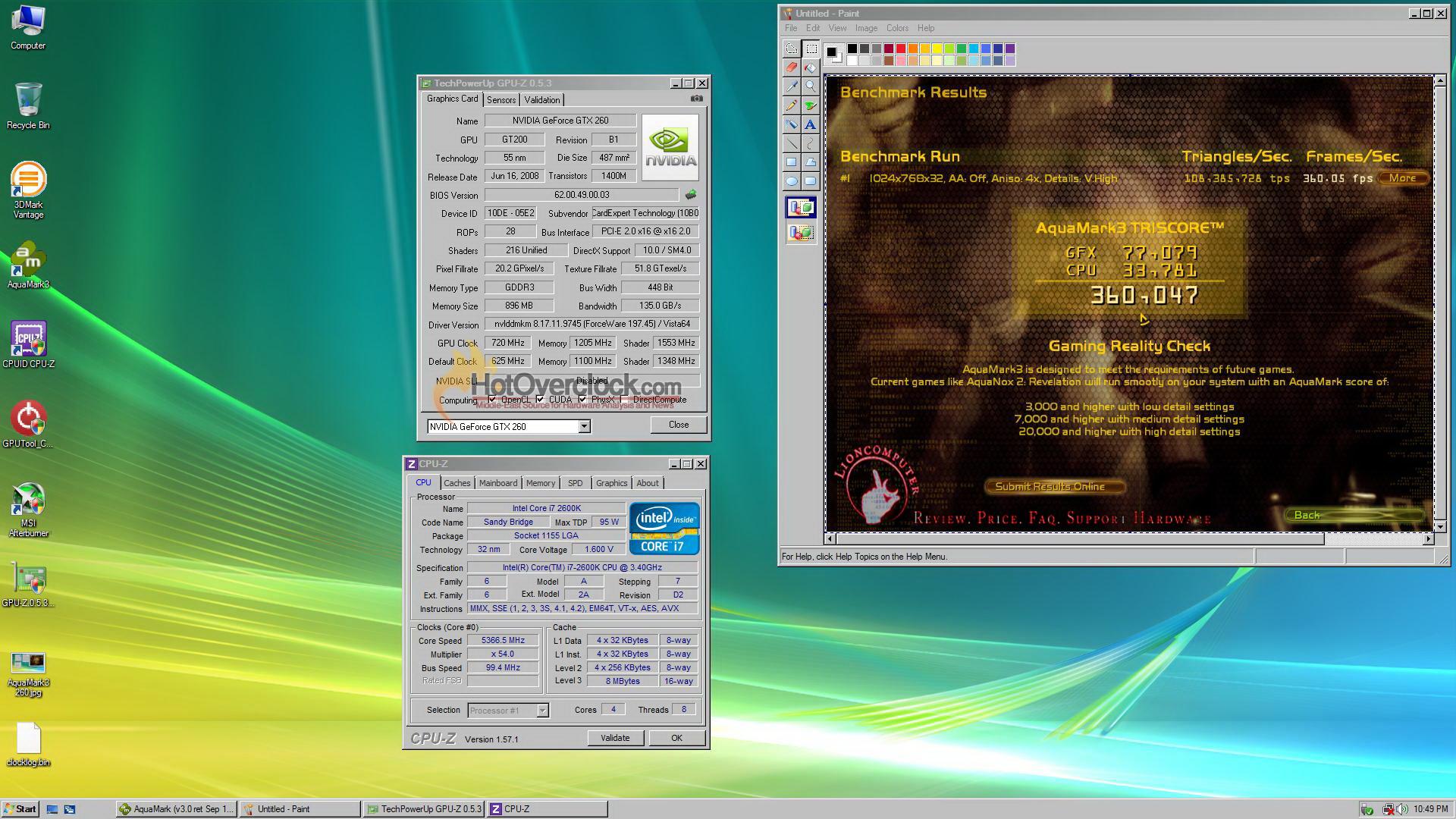Select the Text tool in Paint
Screen dimensions: 1456x819
point(811,124)
